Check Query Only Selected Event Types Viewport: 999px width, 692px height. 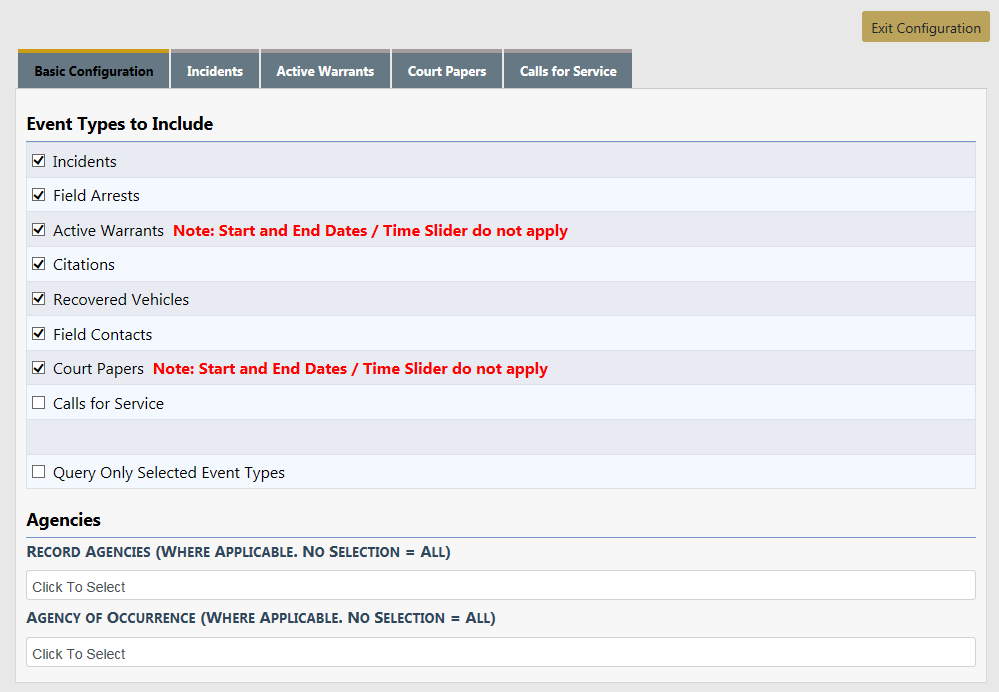click(x=39, y=472)
